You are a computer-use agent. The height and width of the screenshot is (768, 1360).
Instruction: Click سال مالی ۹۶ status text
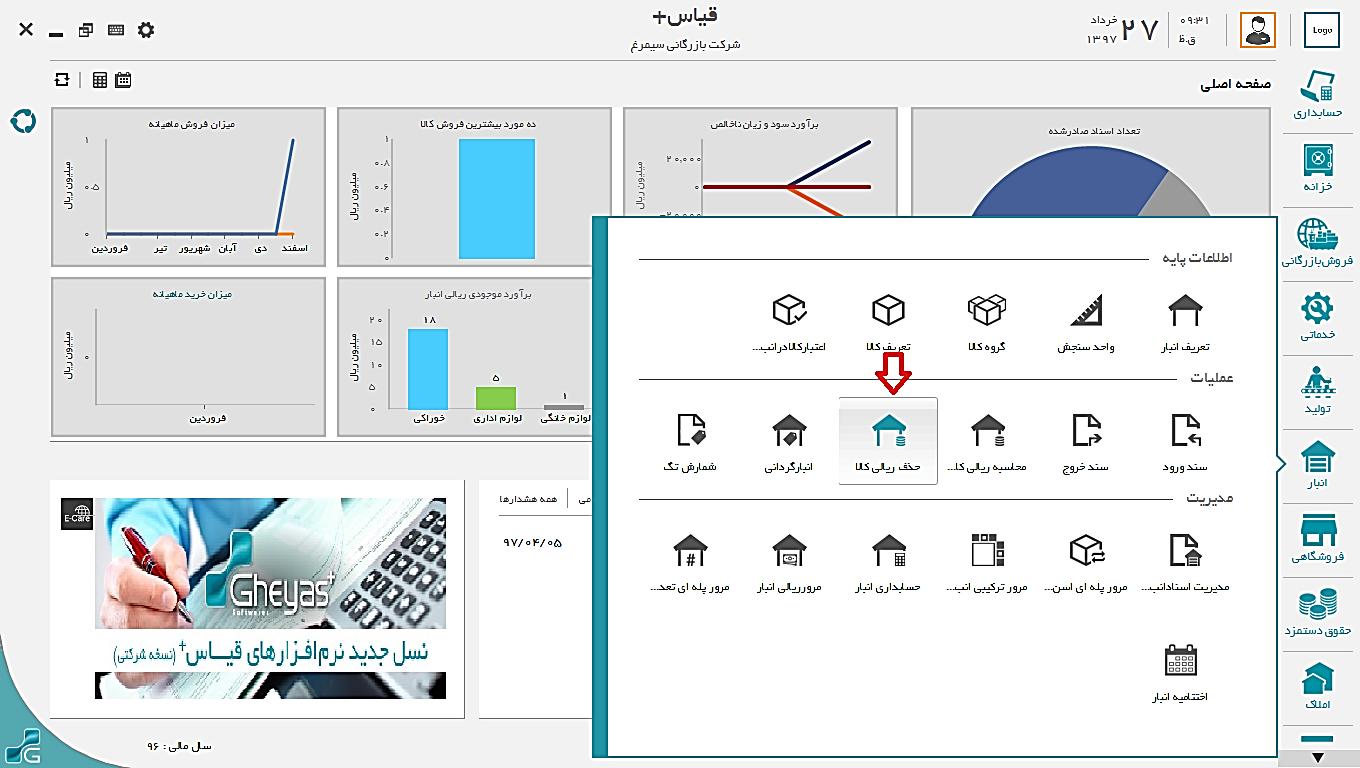point(179,746)
